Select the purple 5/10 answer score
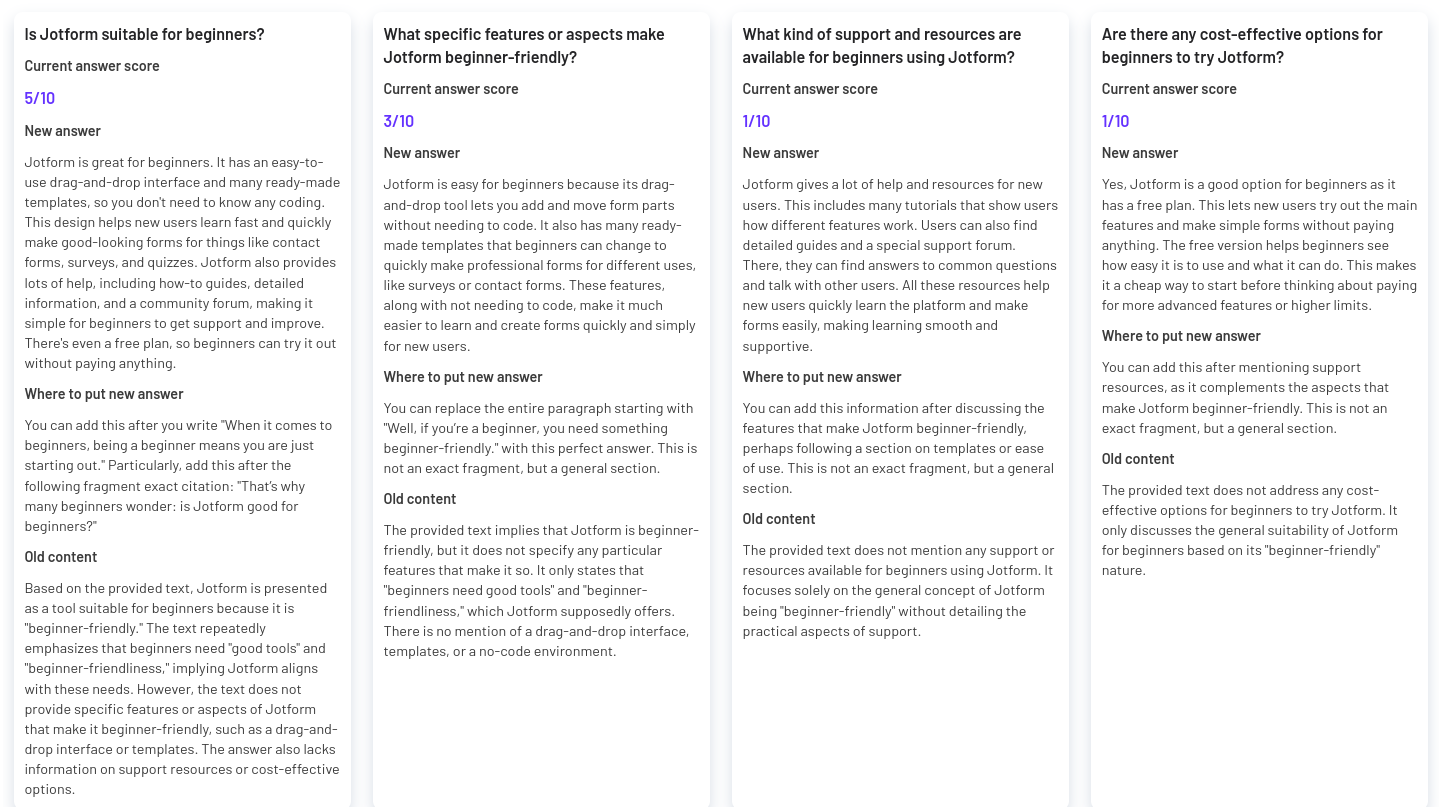The image size is (1439, 807). [40, 98]
